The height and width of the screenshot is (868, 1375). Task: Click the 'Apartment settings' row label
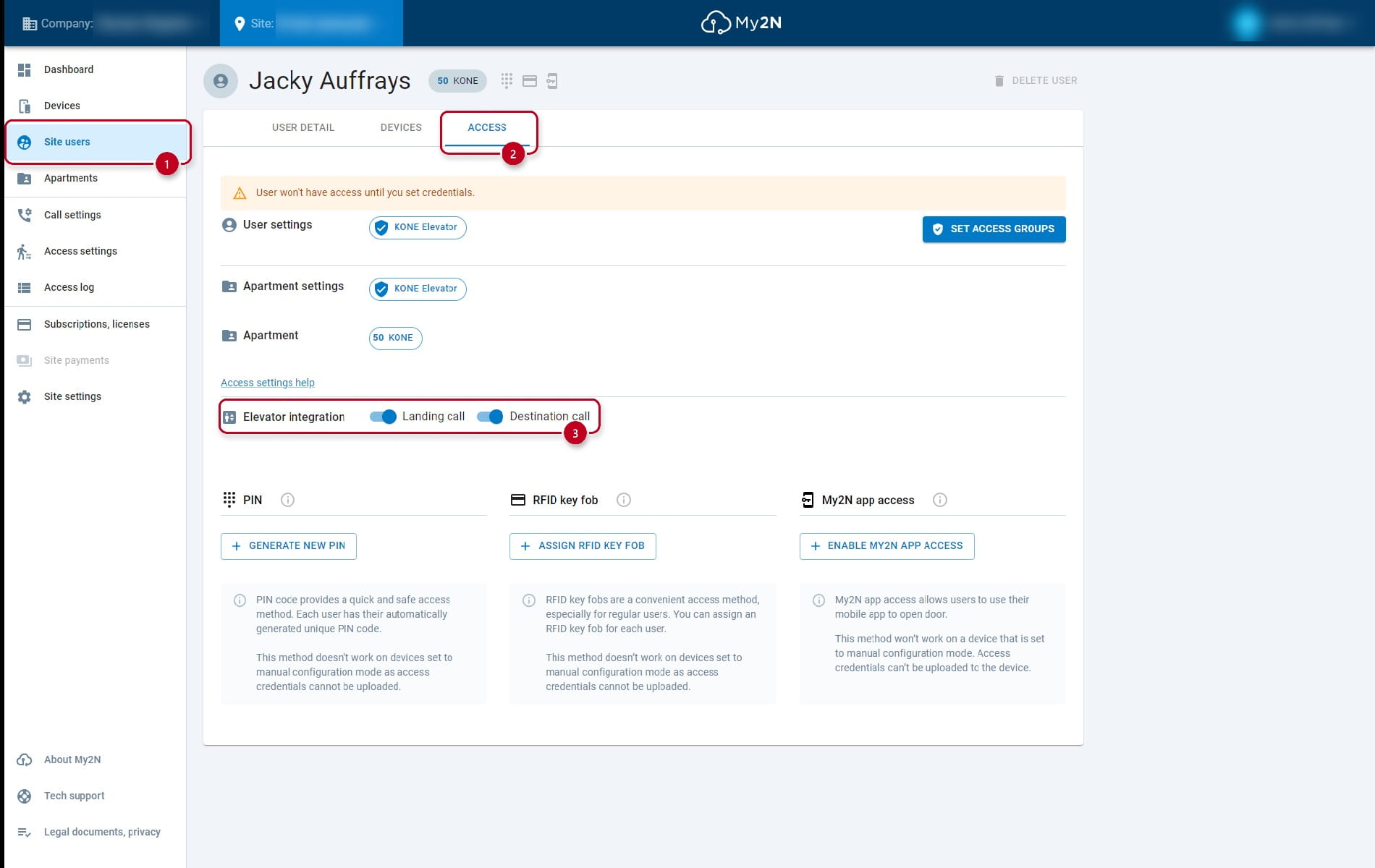[293, 286]
